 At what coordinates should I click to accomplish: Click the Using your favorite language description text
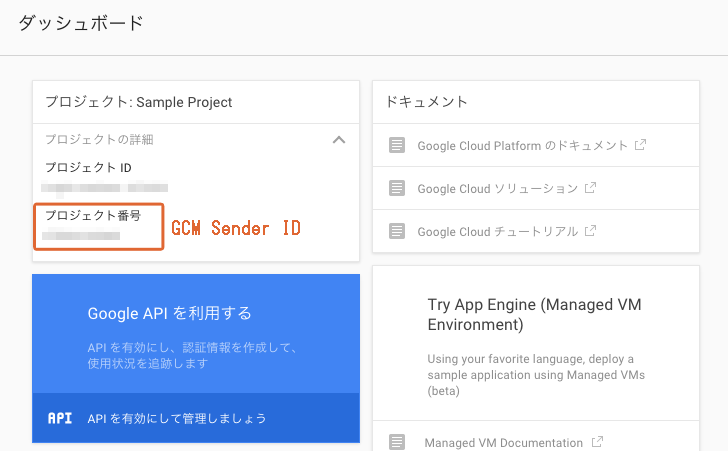point(536,375)
